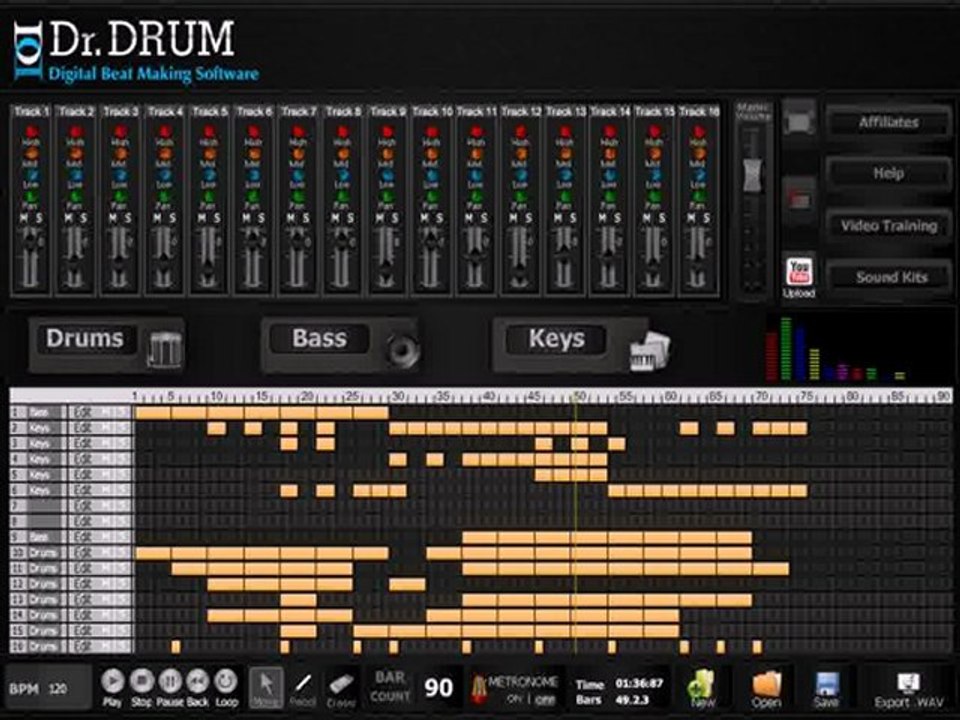This screenshot has width=960, height=720.
Task: Click Edit on sequencer row 16 Drums
Action: tap(83, 647)
